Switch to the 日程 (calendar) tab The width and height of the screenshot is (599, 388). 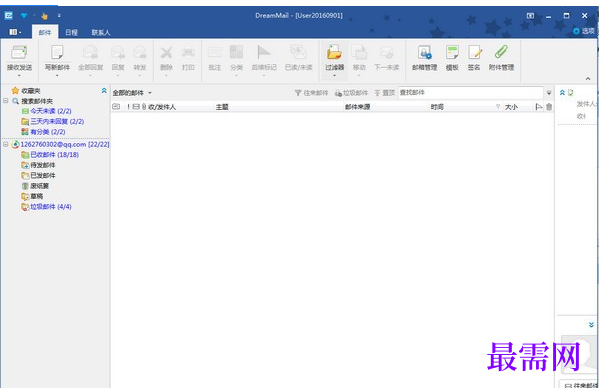pyautogui.click(x=71, y=32)
